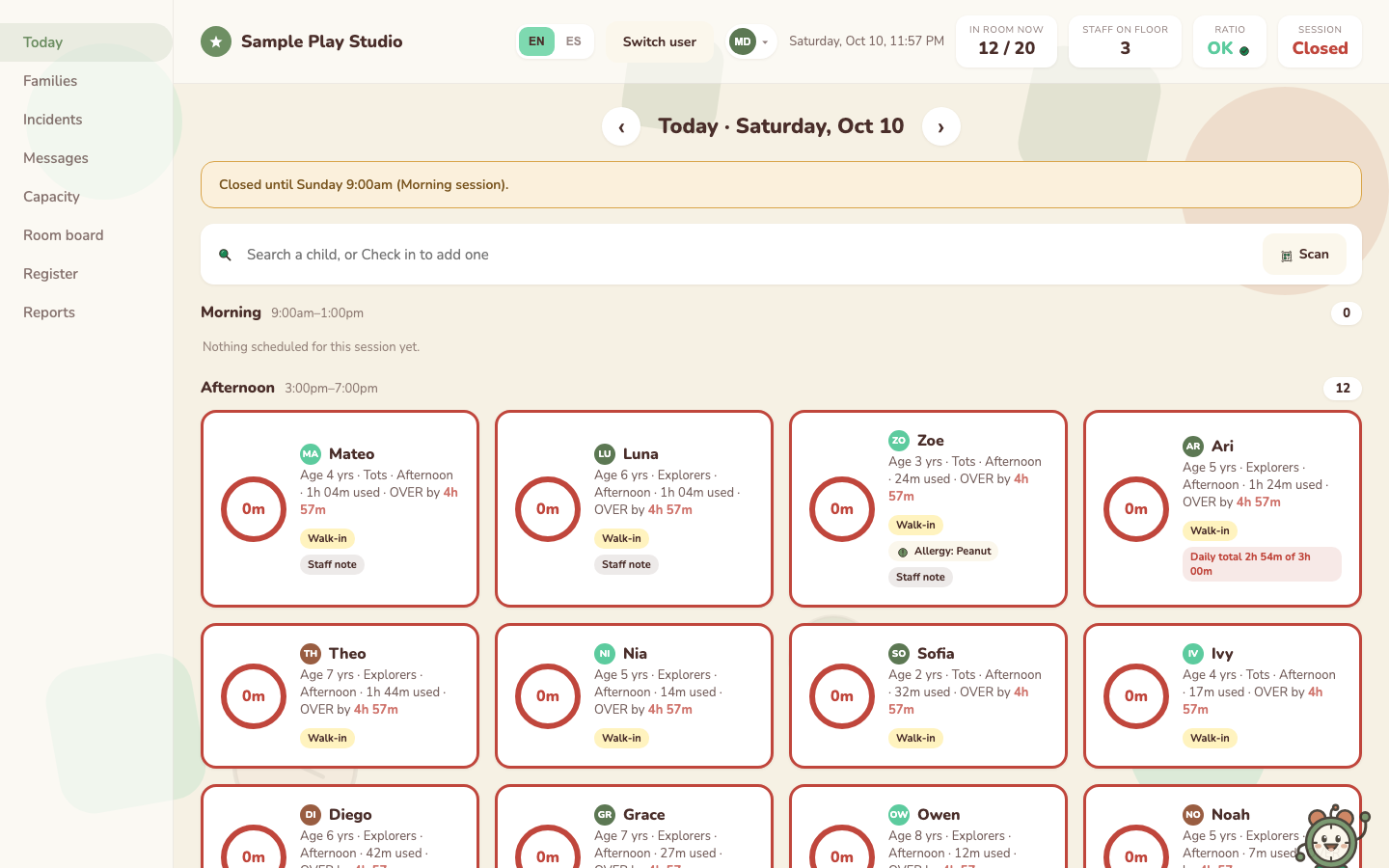
Task: Click Mateo's 0m timer ring
Action: pyautogui.click(x=254, y=509)
